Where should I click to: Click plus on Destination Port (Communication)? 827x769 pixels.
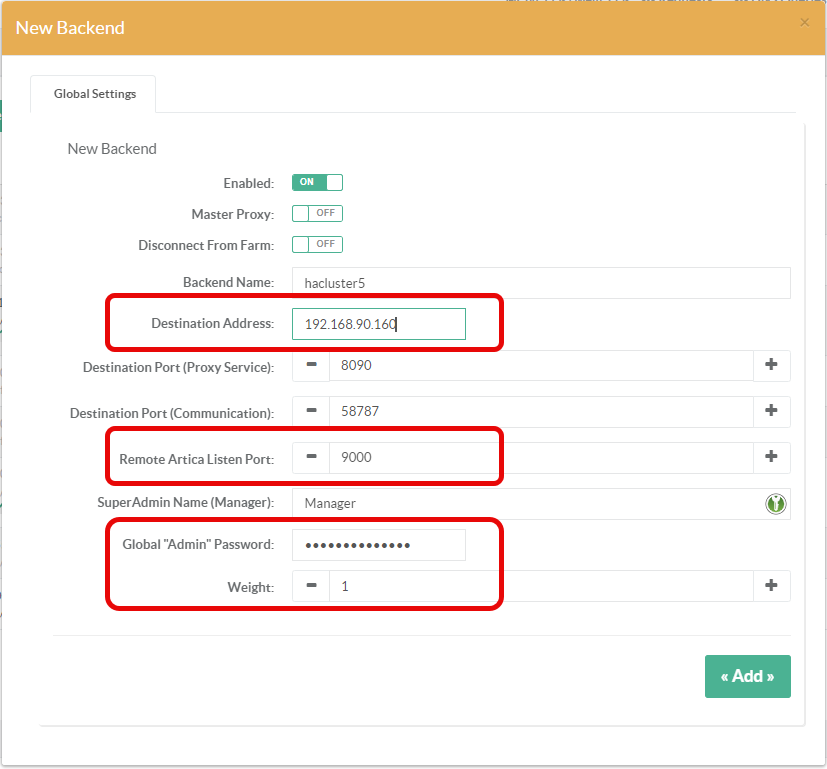[x=771, y=412]
